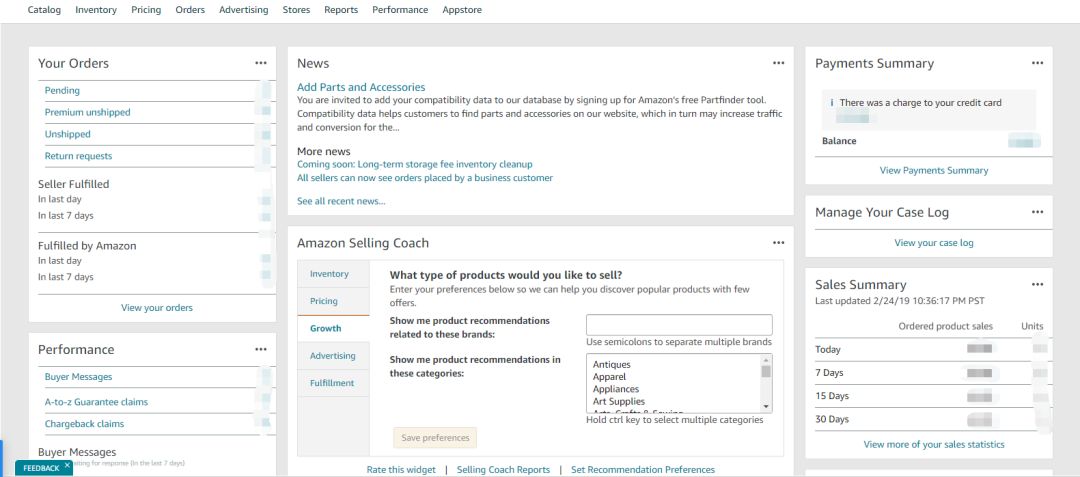Open the Payments Summary ellipsis menu
1080x477 pixels.
(1038, 63)
